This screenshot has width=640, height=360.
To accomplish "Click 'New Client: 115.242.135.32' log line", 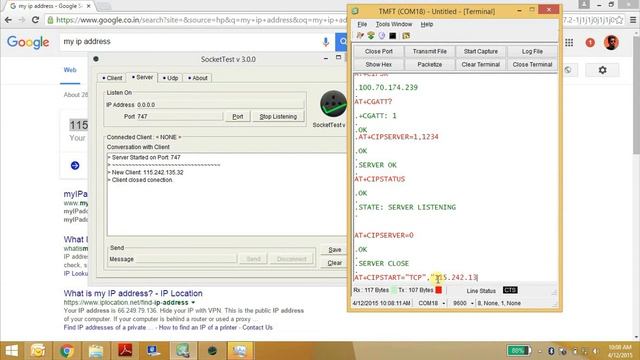I will coord(146,173).
